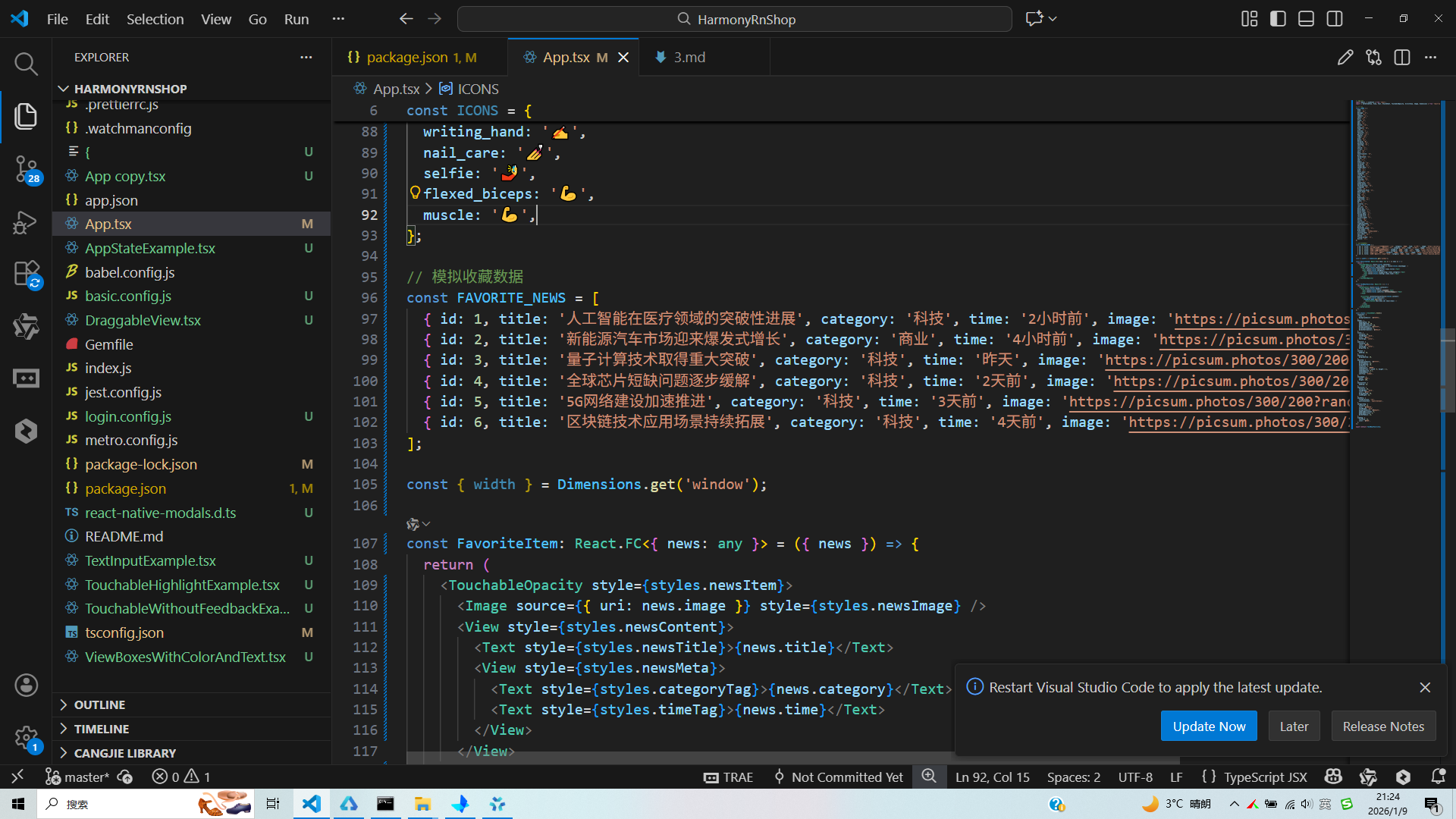Open babel.config.js in the explorer
Screen dimensions: 1456x819
[x=191, y=272]
